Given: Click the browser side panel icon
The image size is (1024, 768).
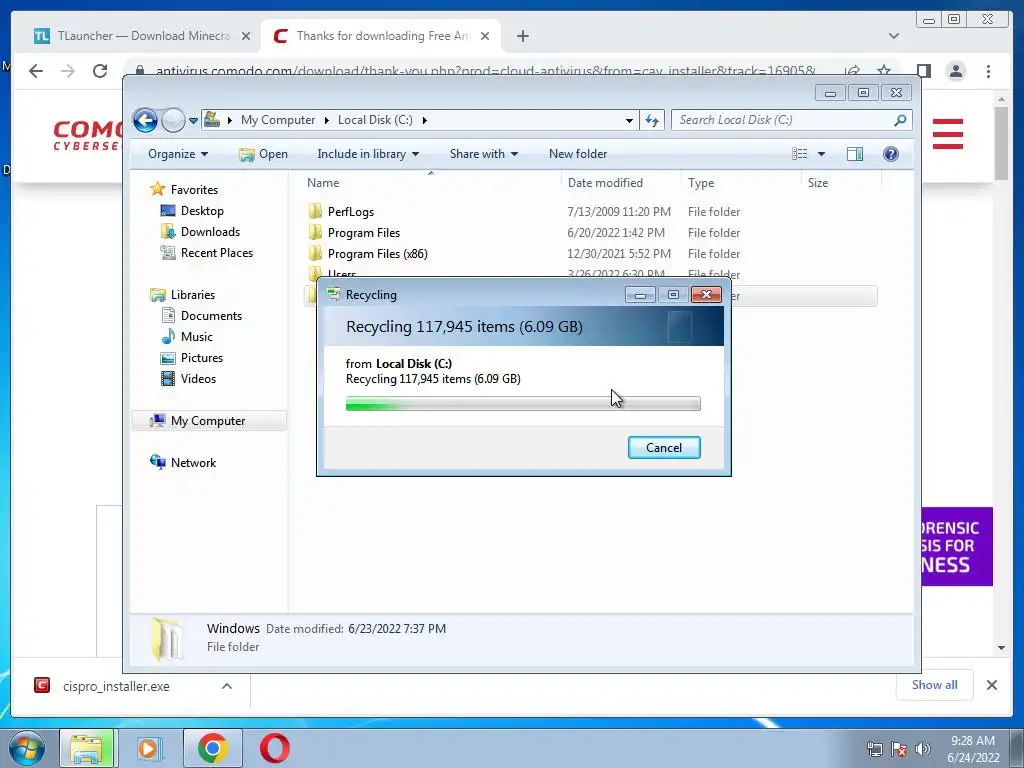Looking at the screenshot, I should tap(923, 71).
